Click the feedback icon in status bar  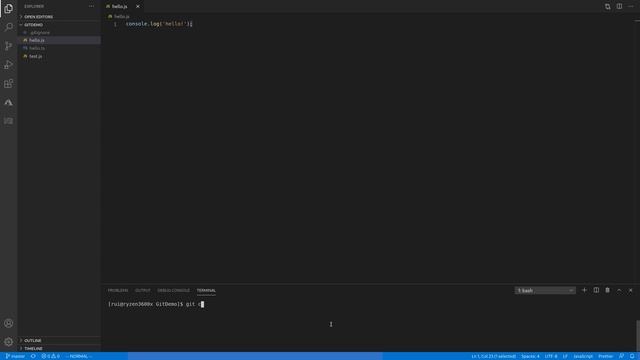pos(621,356)
